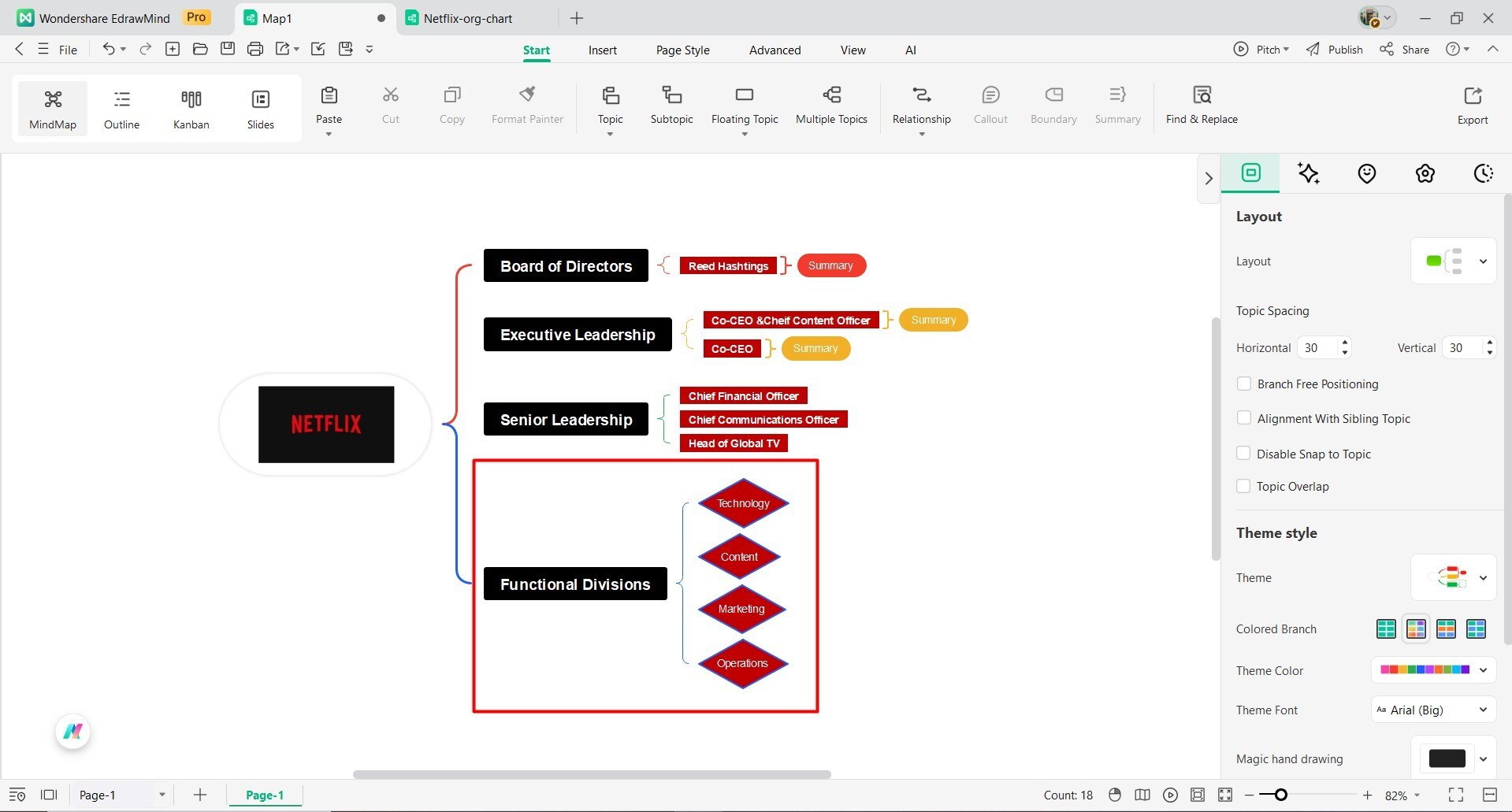Viewport: 1512px width, 812px height.
Task: Switch to the Netflix-org-chart document tab
Action: (468, 18)
